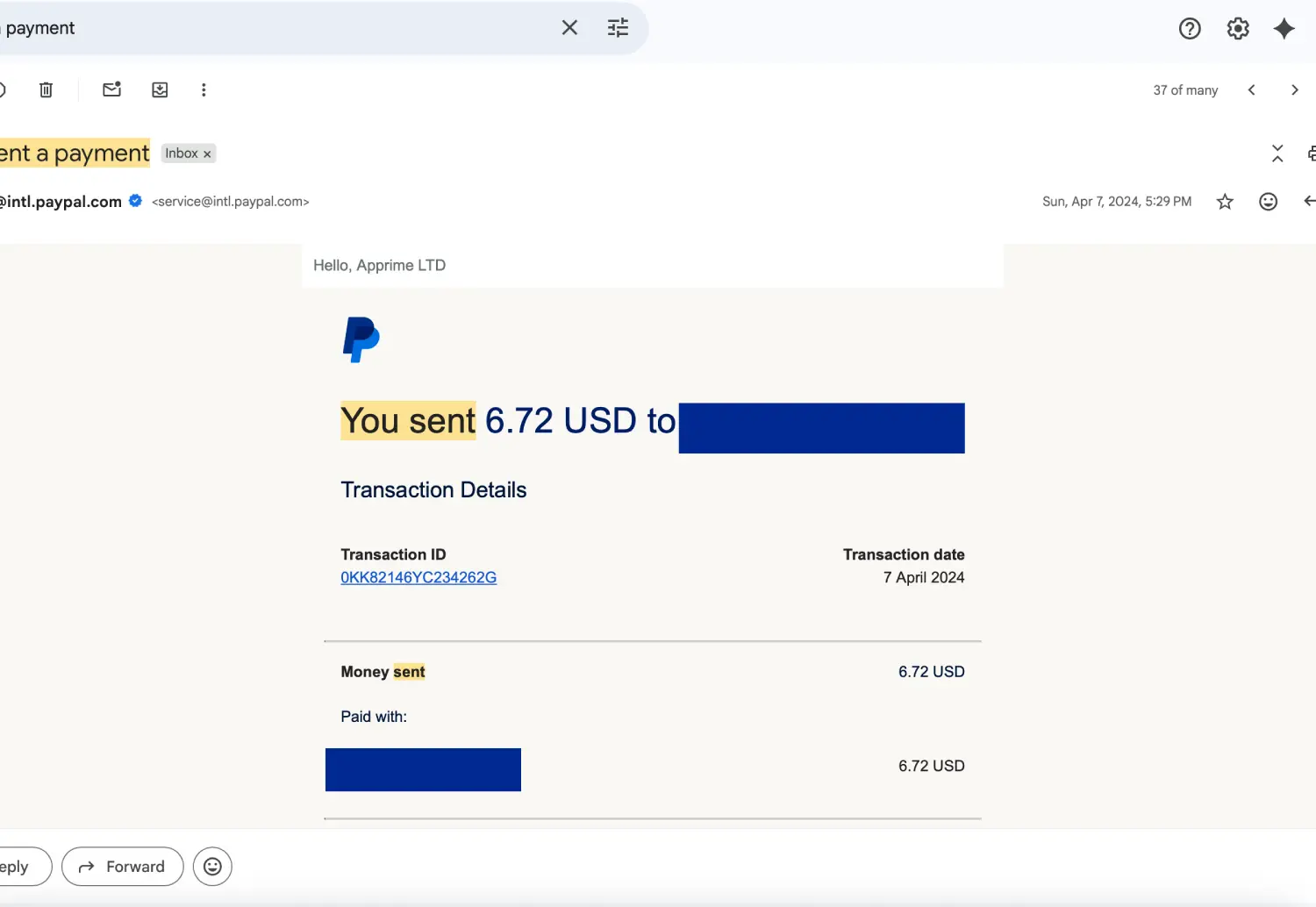Reply using the arrow icon near the date

(x=1308, y=201)
